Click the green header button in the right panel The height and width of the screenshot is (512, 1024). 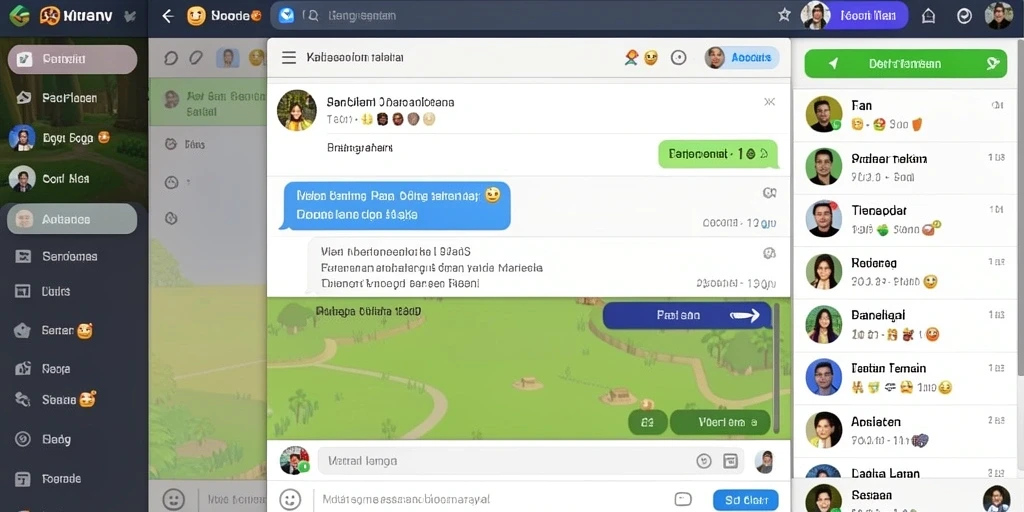[x=906, y=63]
